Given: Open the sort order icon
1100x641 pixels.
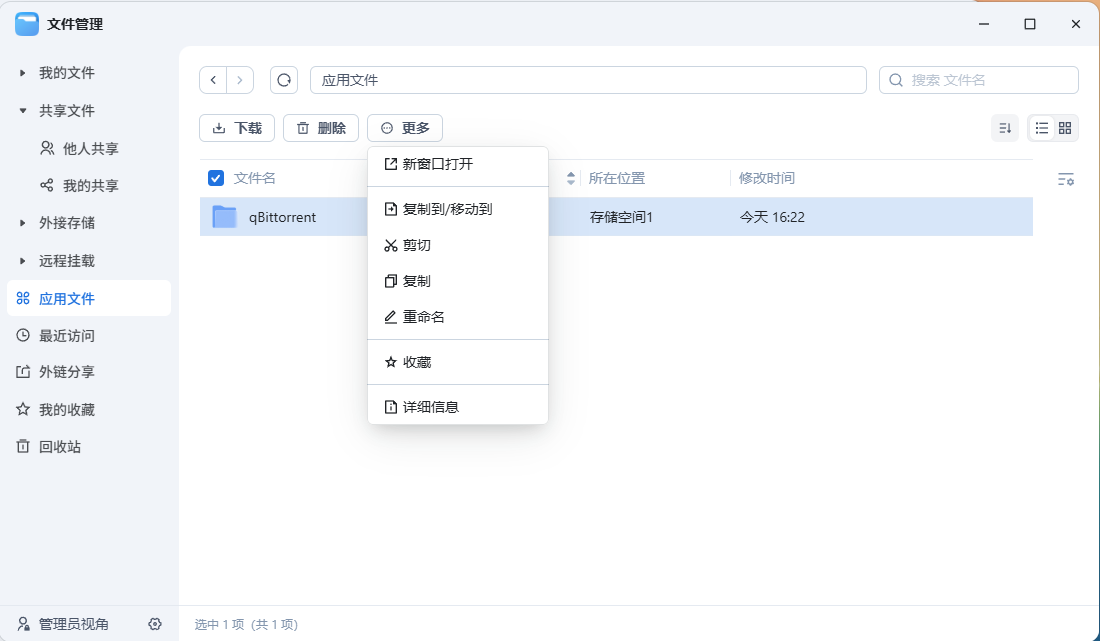Looking at the screenshot, I should 1005,128.
